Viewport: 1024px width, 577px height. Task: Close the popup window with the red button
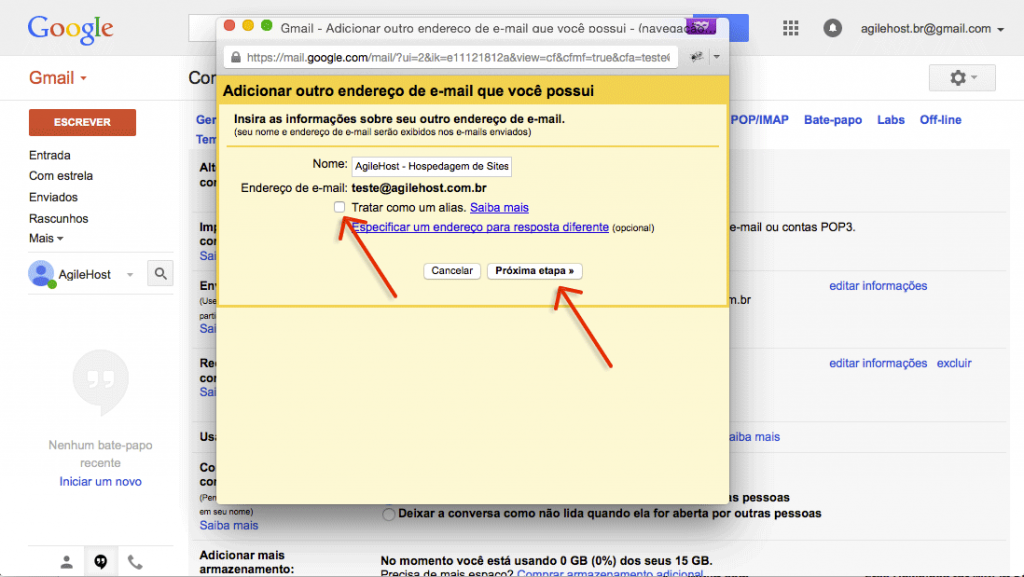(x=229, y=25)
